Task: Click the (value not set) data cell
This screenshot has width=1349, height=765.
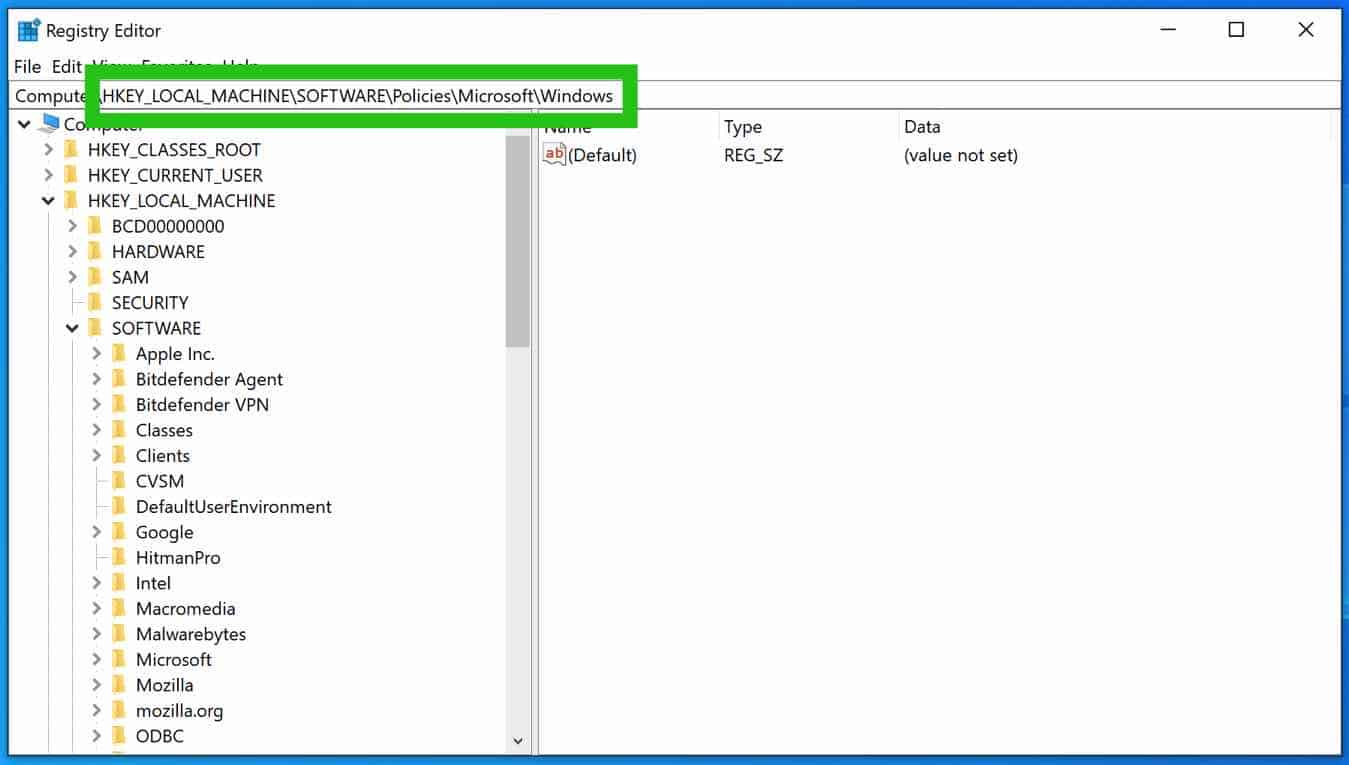Action: (x=961, y=155)
